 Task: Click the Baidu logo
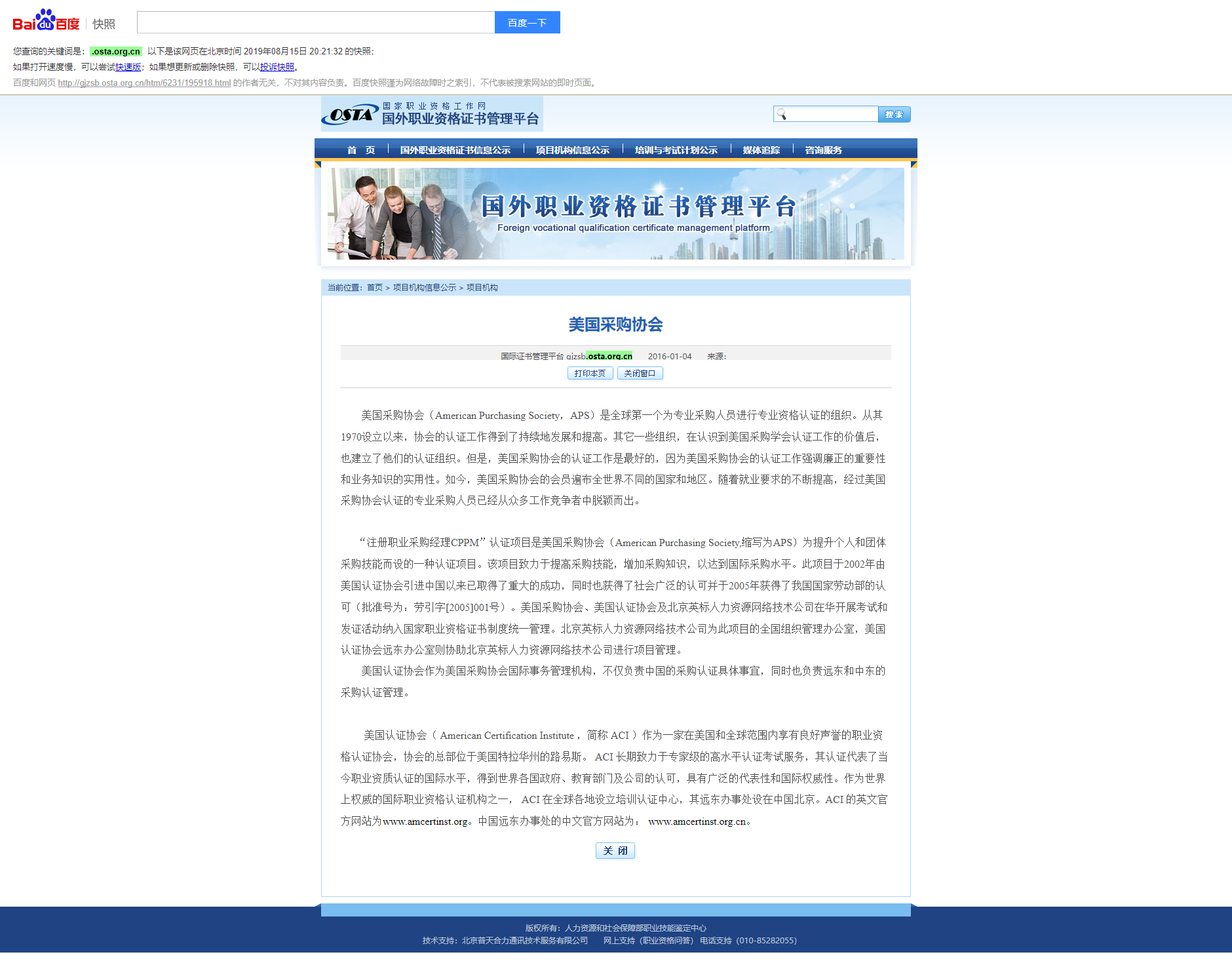tap(46, 21)
